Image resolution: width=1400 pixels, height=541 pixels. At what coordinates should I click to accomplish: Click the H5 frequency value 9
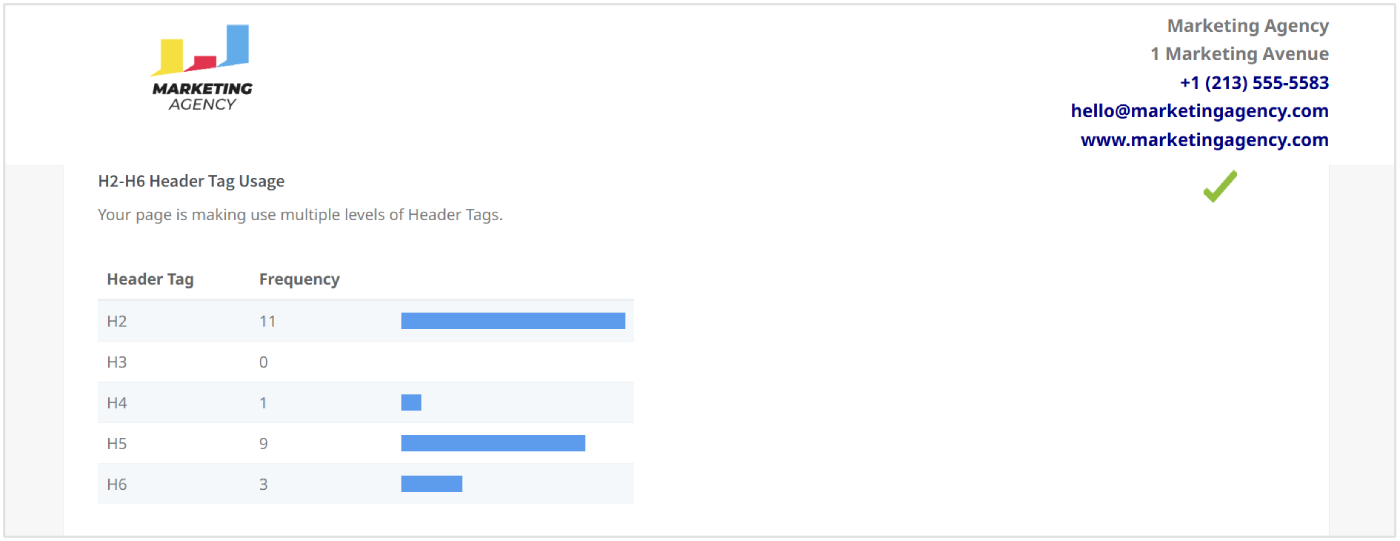click(264, 443)
